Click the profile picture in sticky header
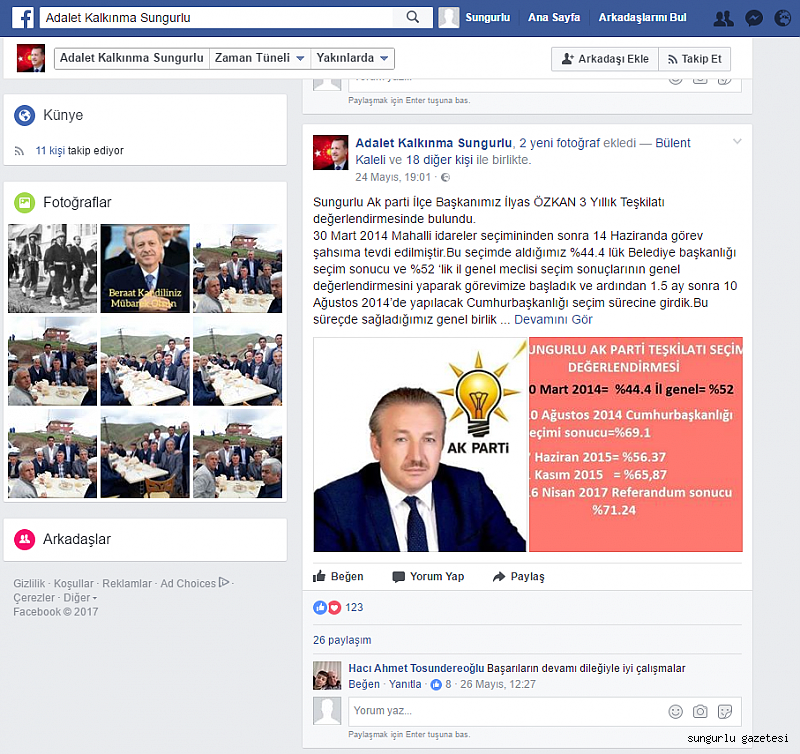The width and height of the screenshot is (800, 754). 31,58
